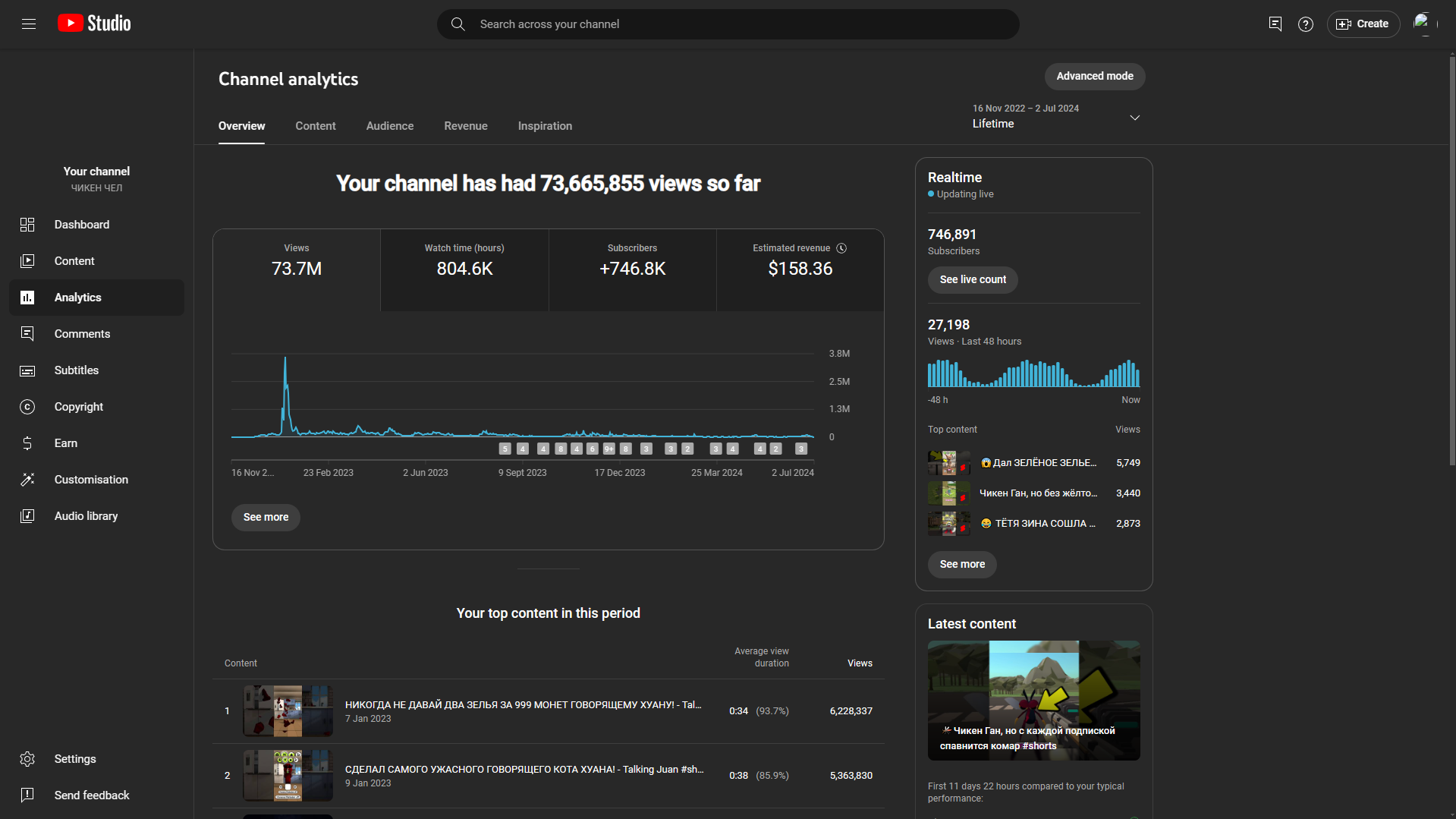
Task: Click the Advanced mode button
Action: coord(1094,77)
